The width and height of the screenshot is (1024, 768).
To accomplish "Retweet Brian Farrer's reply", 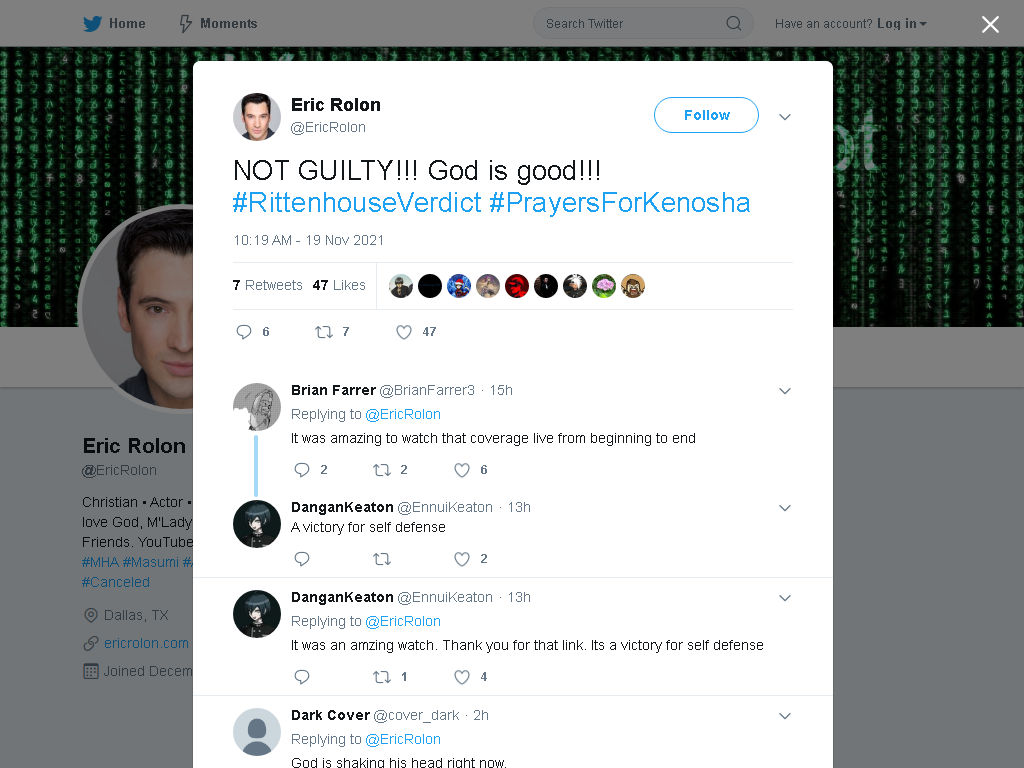I will [x=382, y=470].
